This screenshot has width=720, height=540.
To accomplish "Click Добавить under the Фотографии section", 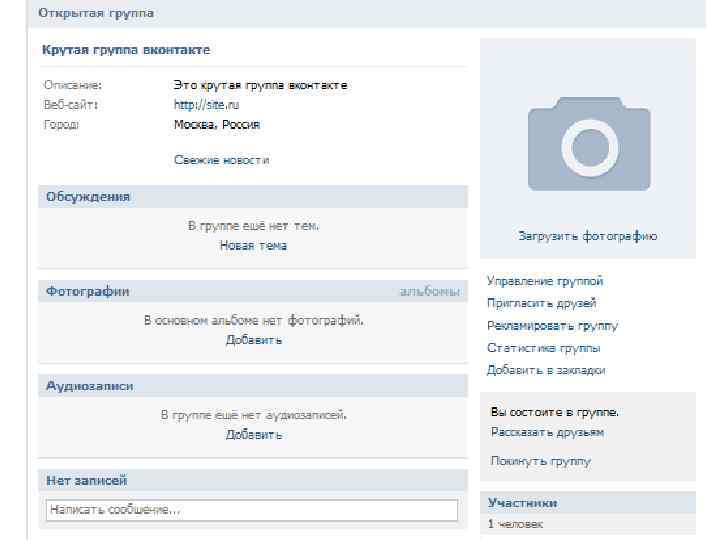I will (x=253, y=340).
